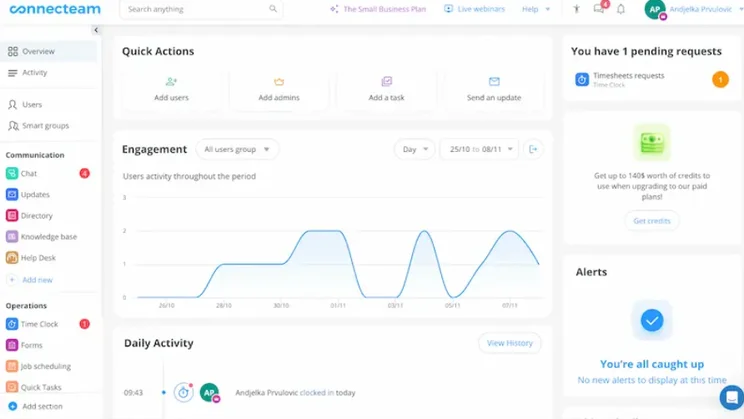This screenshot has height=419, width=744.
Task: Open the notifications bell
Action: pyautogui.click(x=621, y=9)
